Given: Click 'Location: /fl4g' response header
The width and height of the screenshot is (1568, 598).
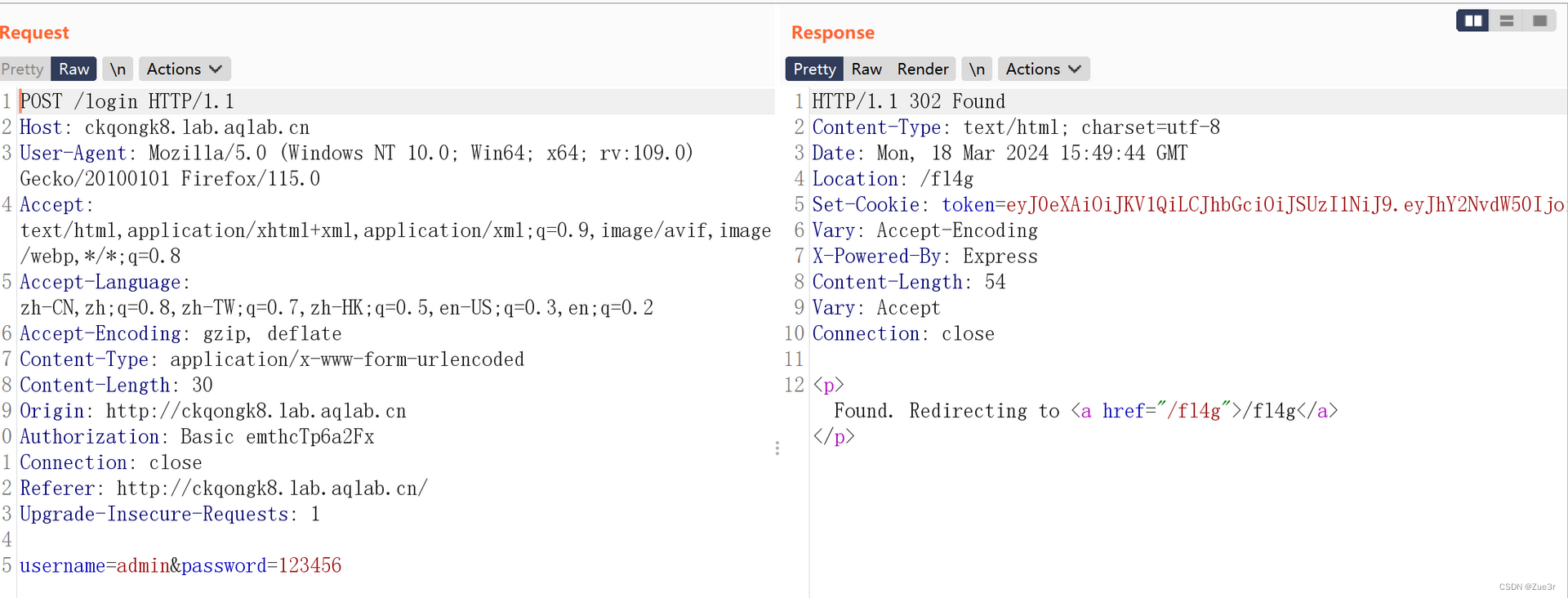Looking at the screenshot, I should click(893, 179).
